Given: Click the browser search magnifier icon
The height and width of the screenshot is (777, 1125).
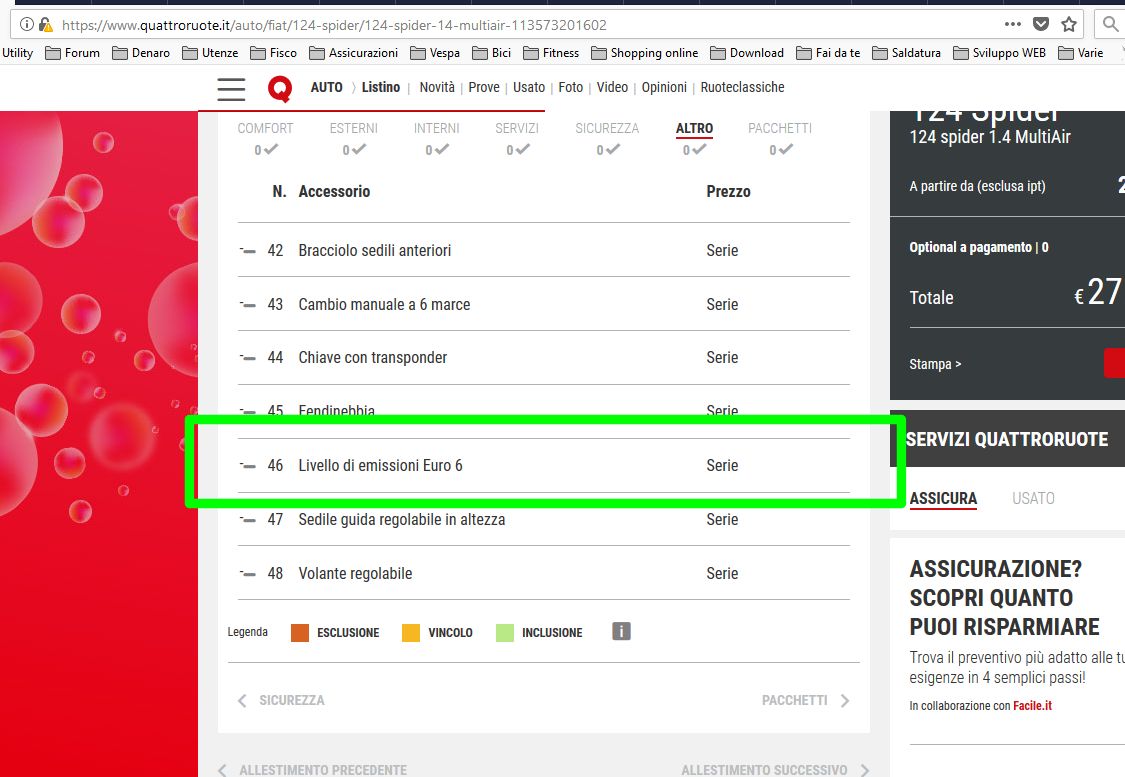Looking at the screenshot, I should [1111, 24].
